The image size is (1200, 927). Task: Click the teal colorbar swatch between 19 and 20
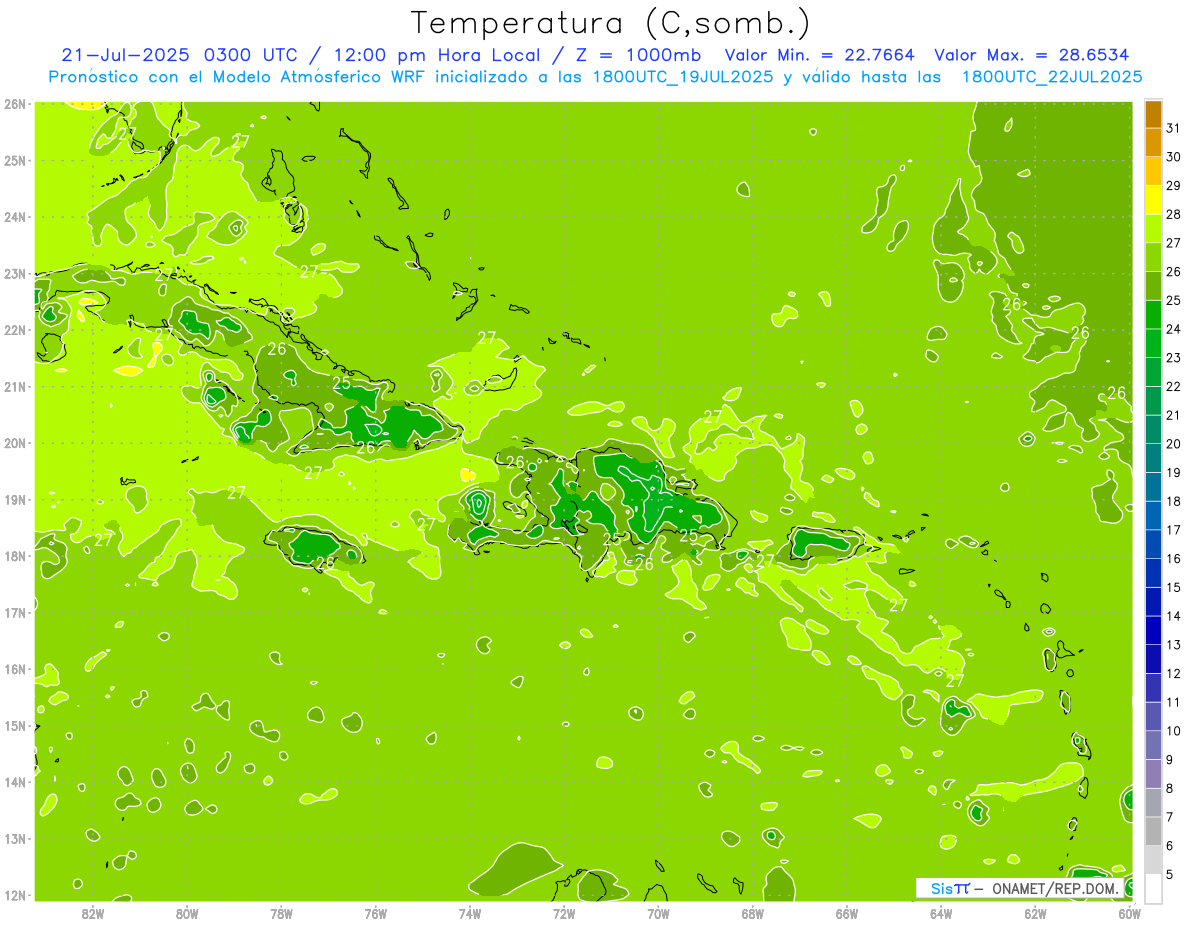click(x=1153, y=458)
